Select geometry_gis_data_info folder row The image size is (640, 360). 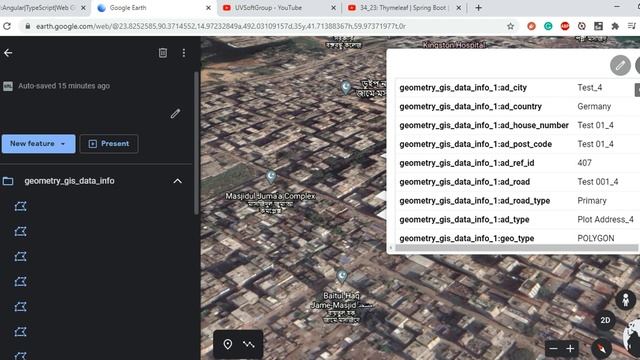point(96,181)
